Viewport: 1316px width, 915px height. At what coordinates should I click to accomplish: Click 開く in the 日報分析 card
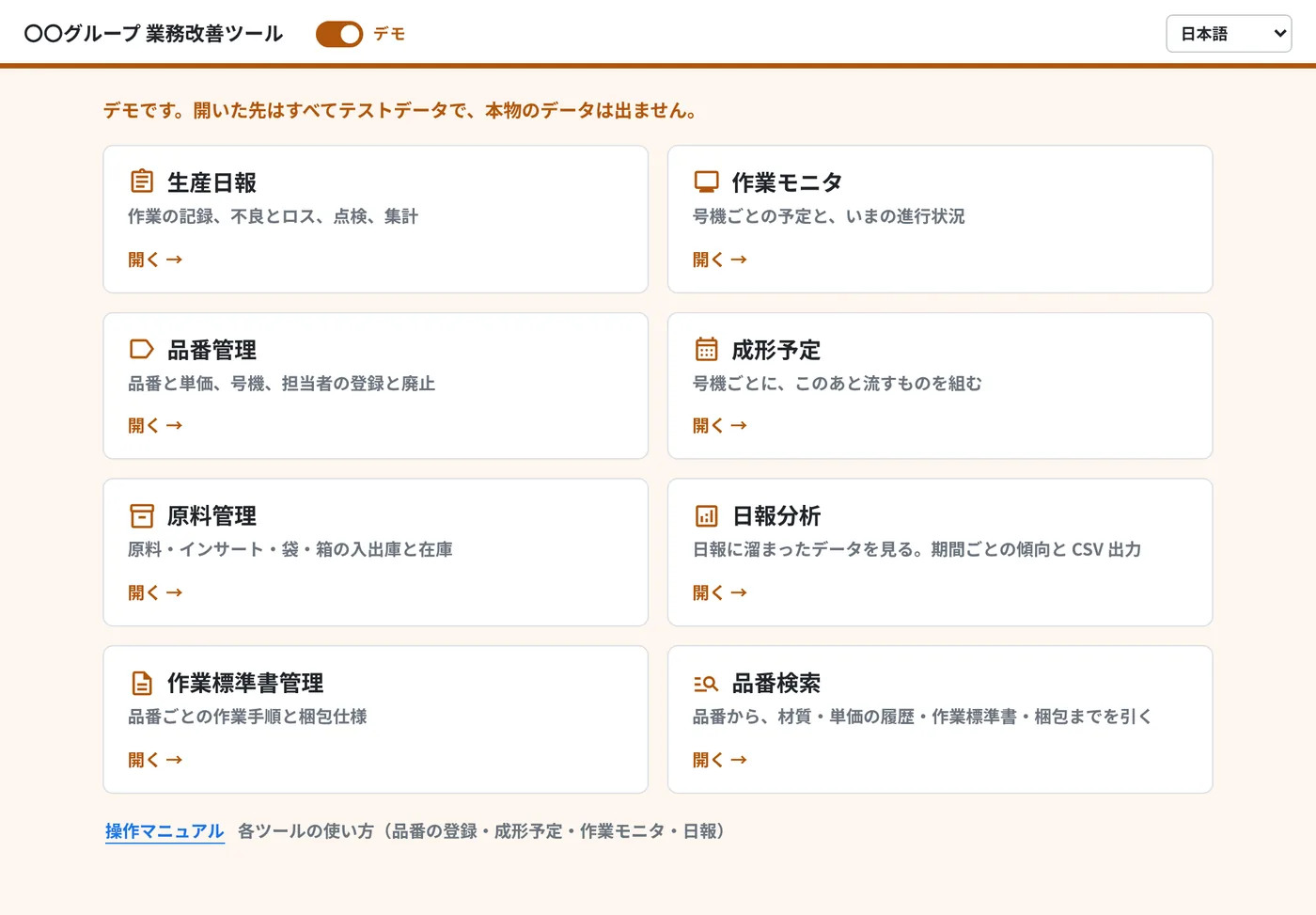pyautogui.click(x=720, y=593)
